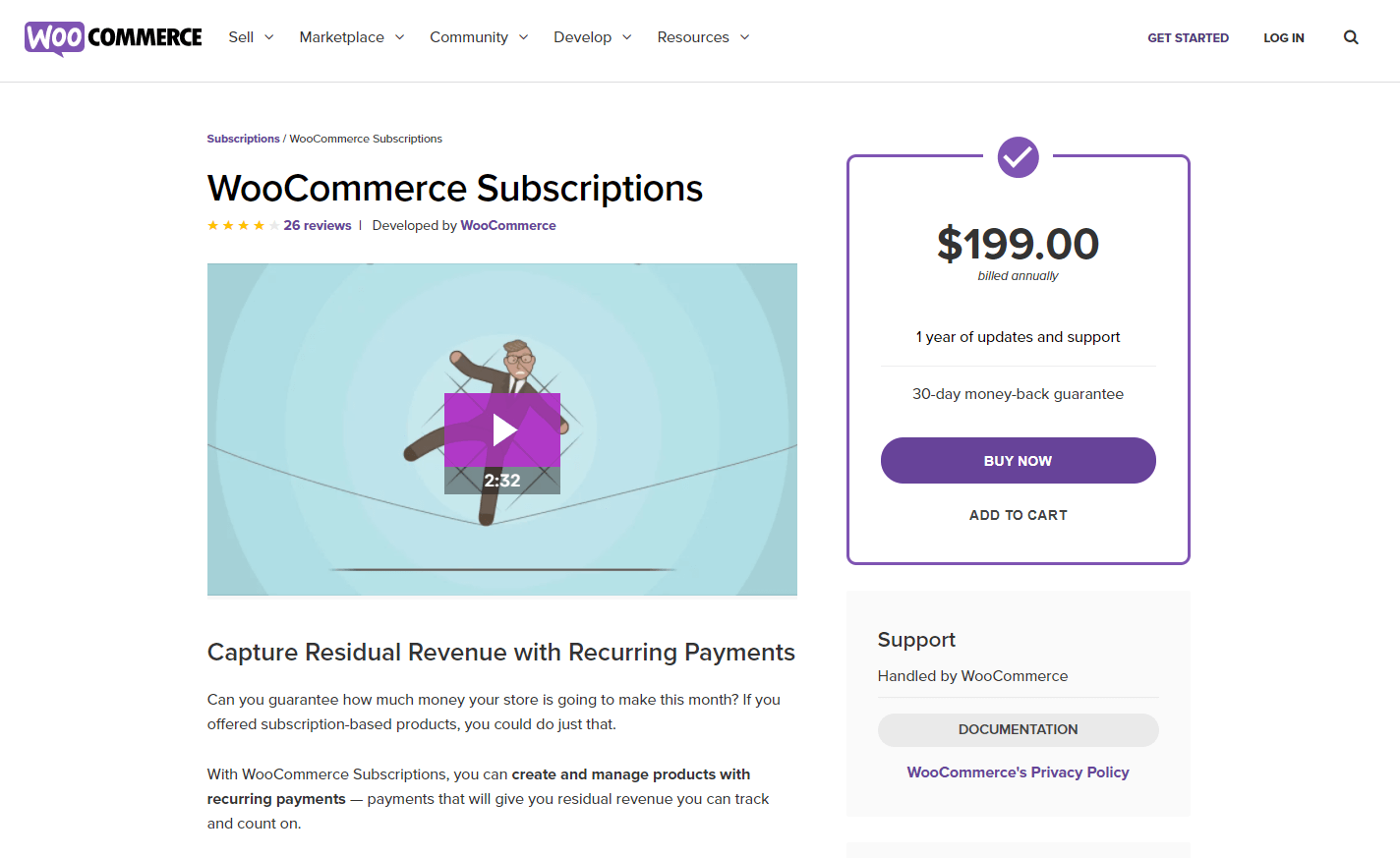Click the 'Handled by WooCommerce' text

coord(972,676)
